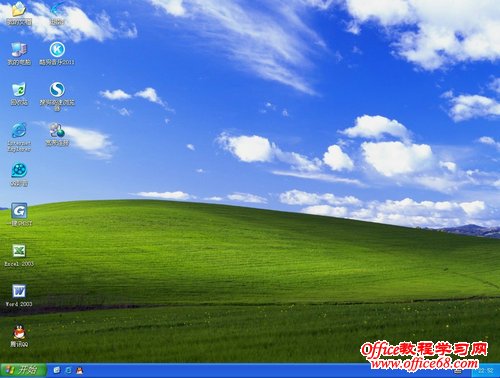Open the broadband connection icon

[57, 130]
